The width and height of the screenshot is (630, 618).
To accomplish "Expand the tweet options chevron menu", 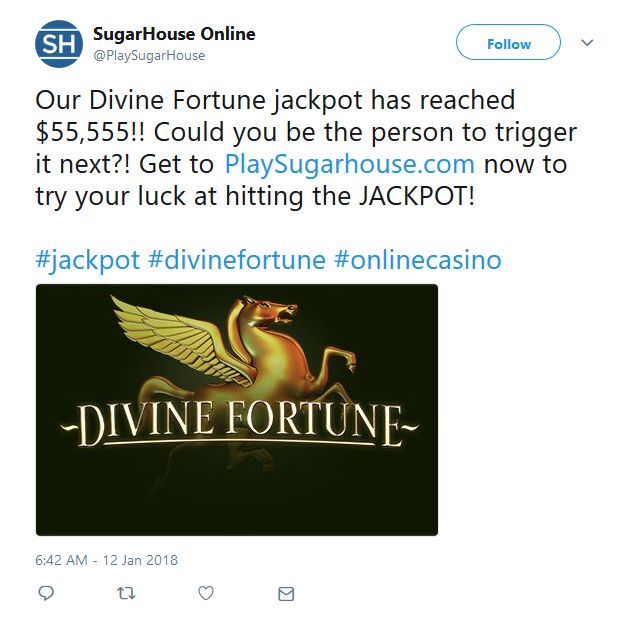I will (x=587, y=43).
